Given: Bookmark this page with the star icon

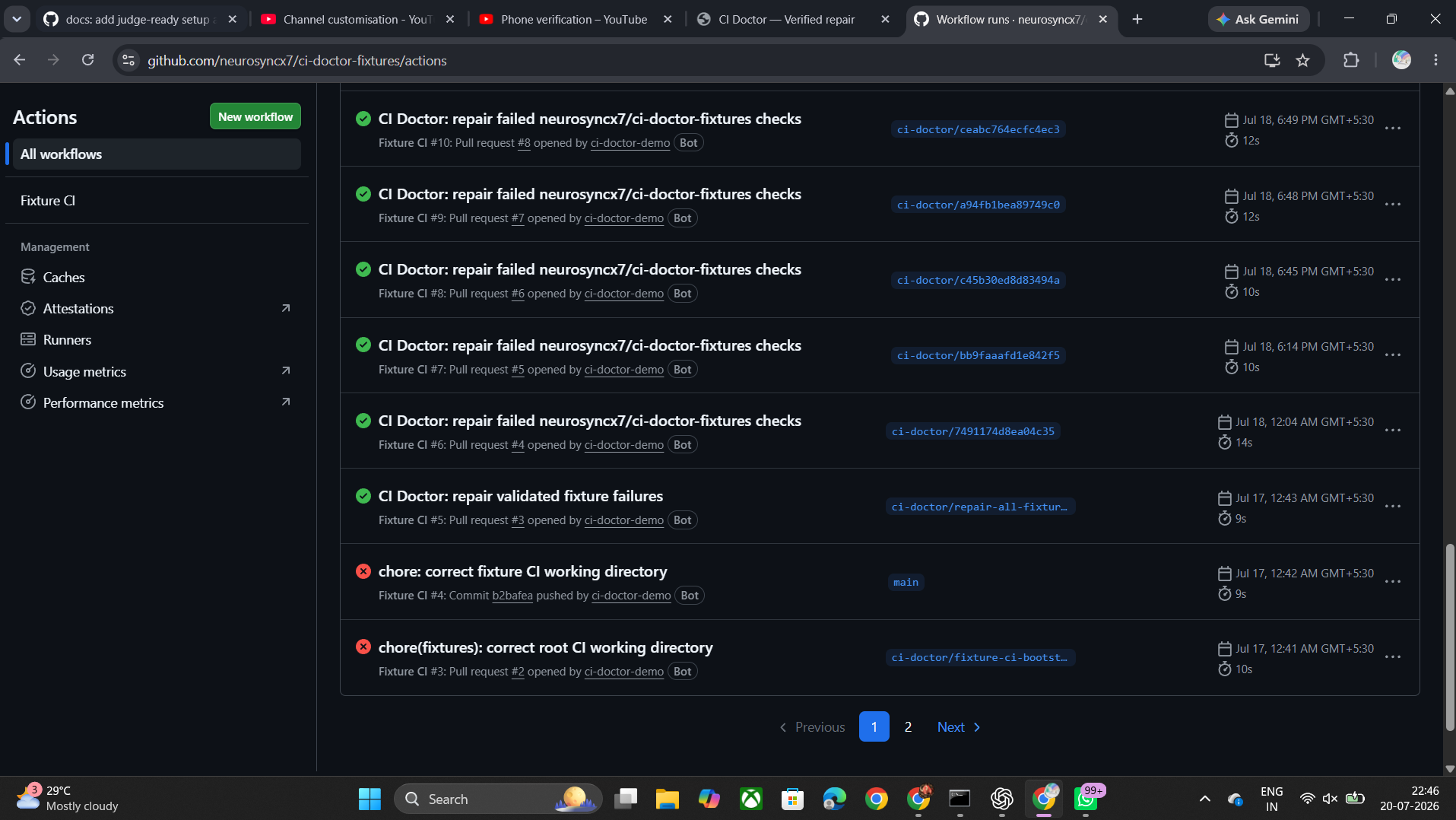Looking at the screenshot, I should (1303, 60).
